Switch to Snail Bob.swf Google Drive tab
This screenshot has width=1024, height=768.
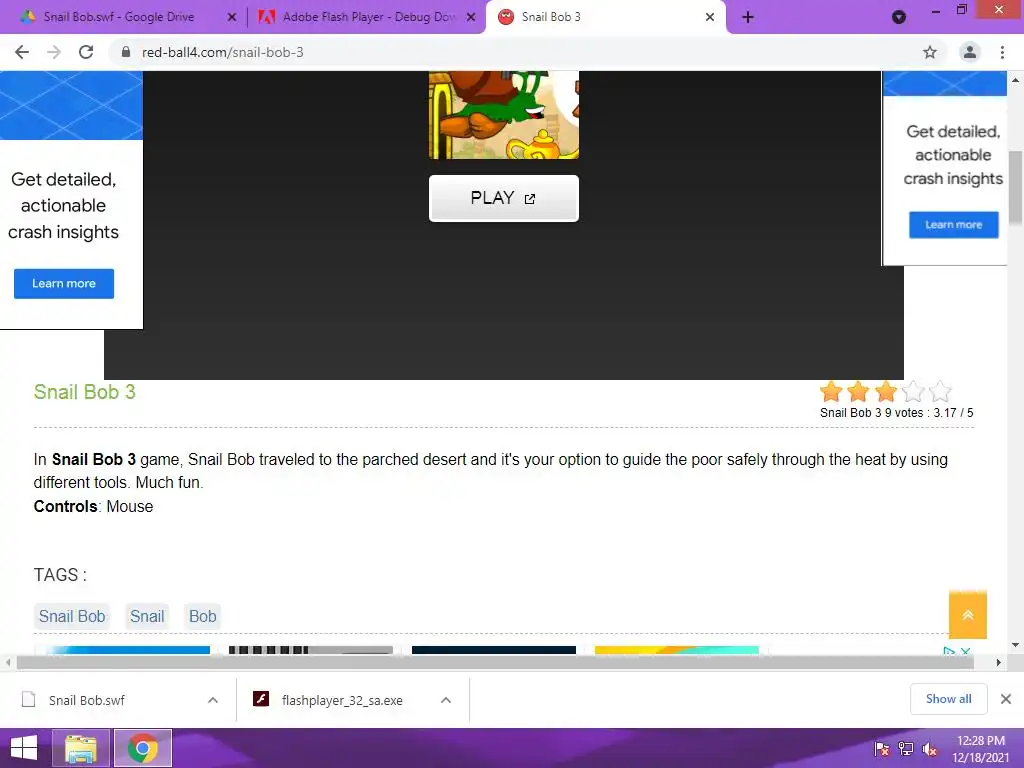point(118,17)
